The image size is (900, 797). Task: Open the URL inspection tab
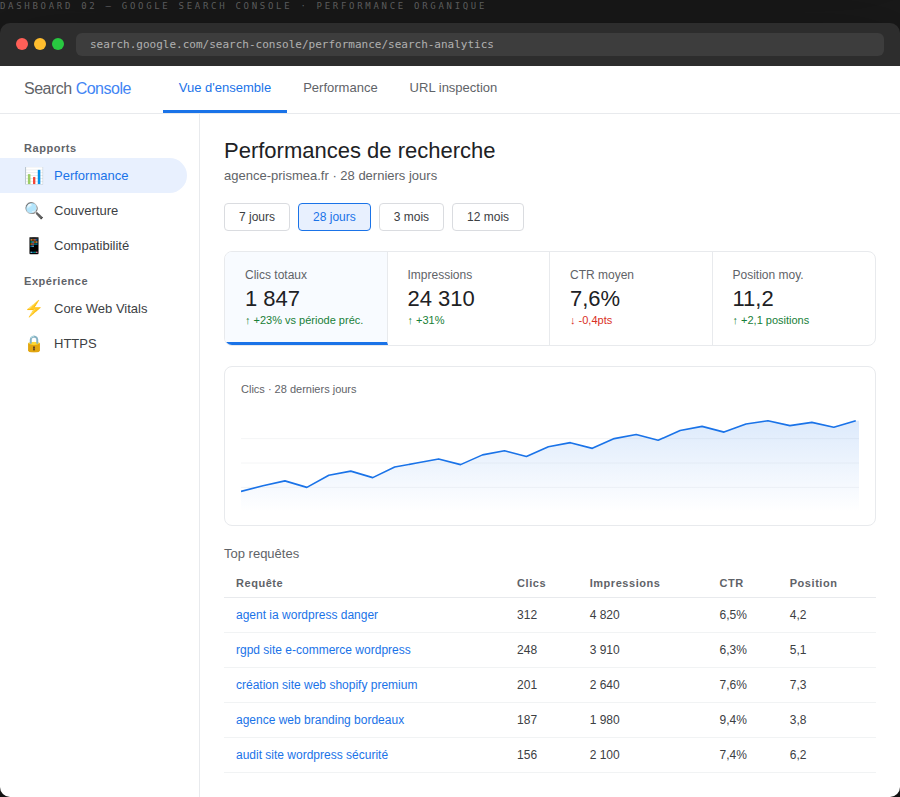coord(453,88)
